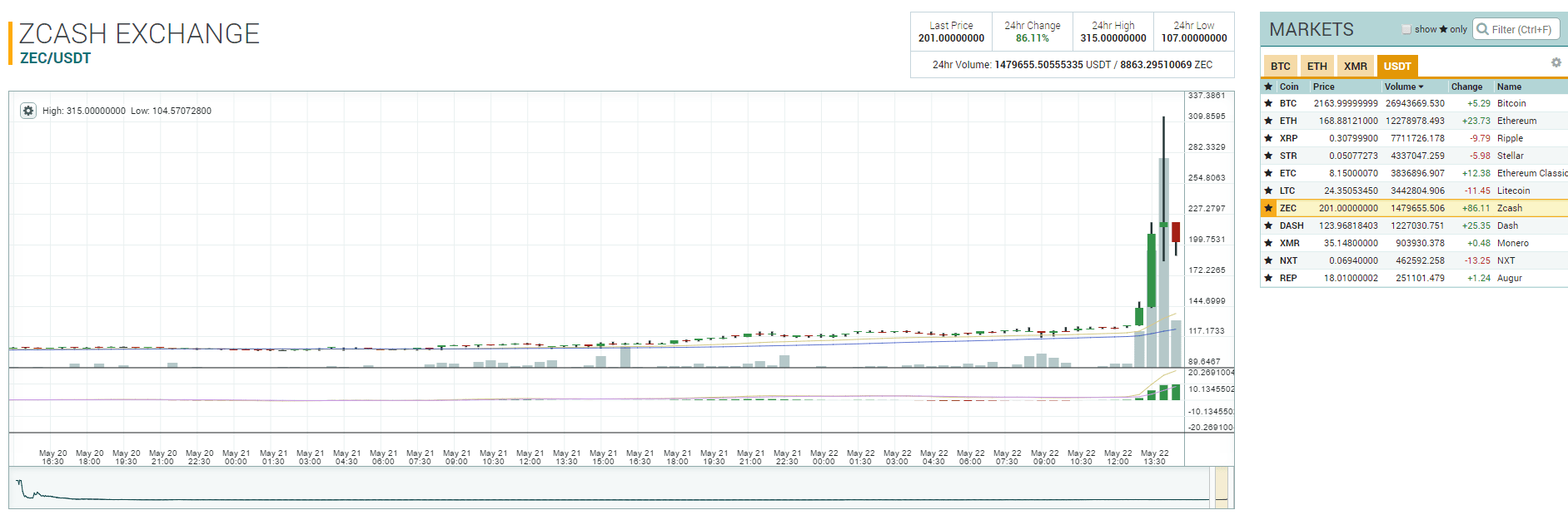
Task: Click the ETH change +23.73
Action: [x=1476, y=121]
